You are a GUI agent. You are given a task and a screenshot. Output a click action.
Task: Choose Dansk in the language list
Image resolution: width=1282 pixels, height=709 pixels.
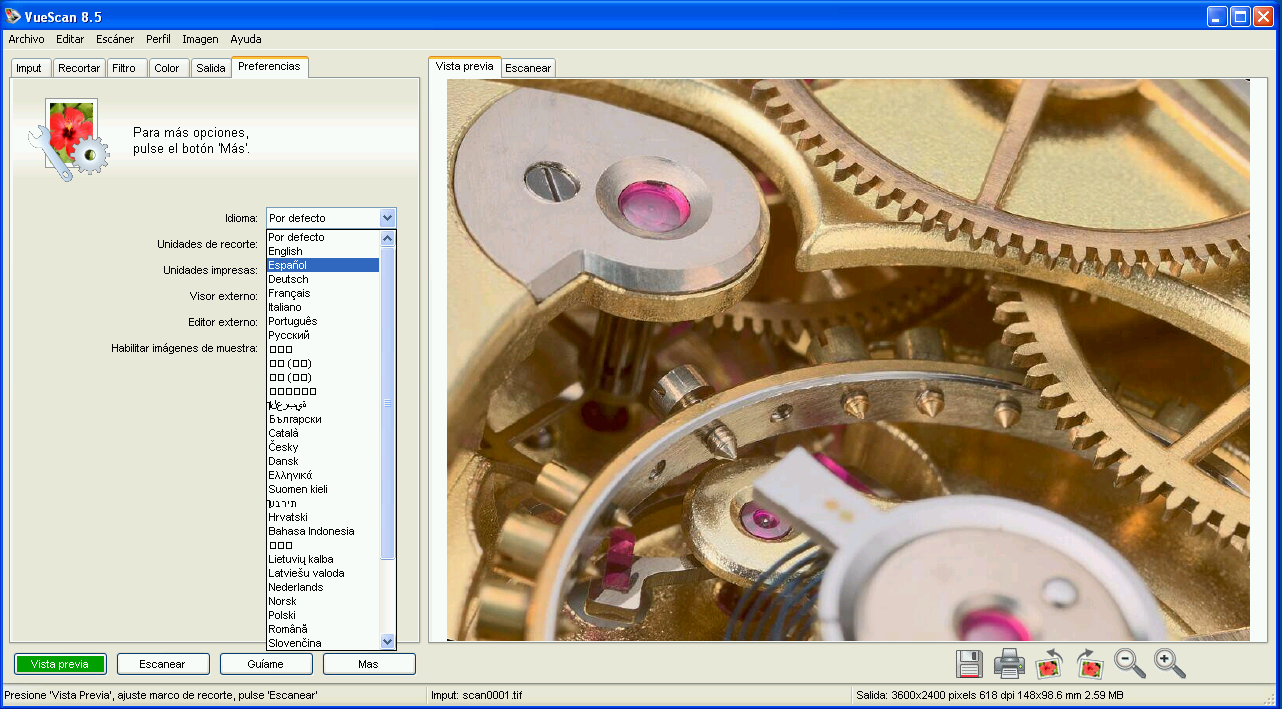(x=323, y=461)
